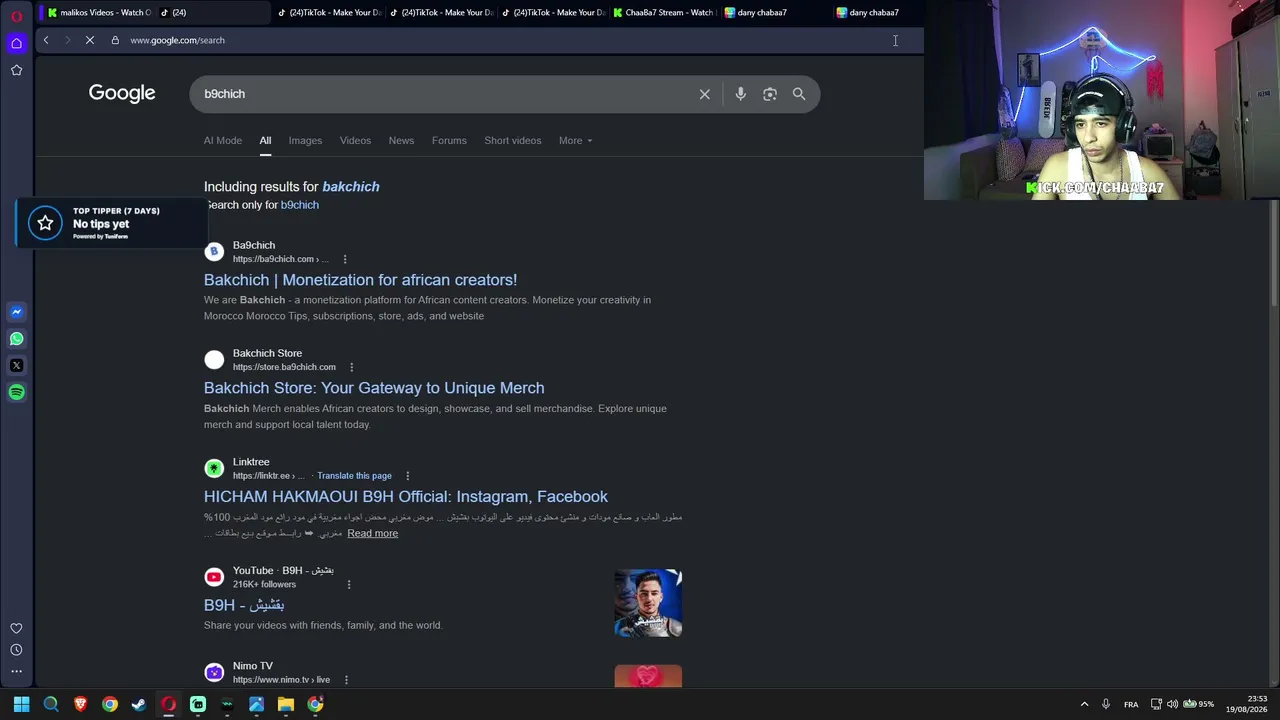Clear the Google search box text
Viewport: 1280px width, 720px height.
705,94
